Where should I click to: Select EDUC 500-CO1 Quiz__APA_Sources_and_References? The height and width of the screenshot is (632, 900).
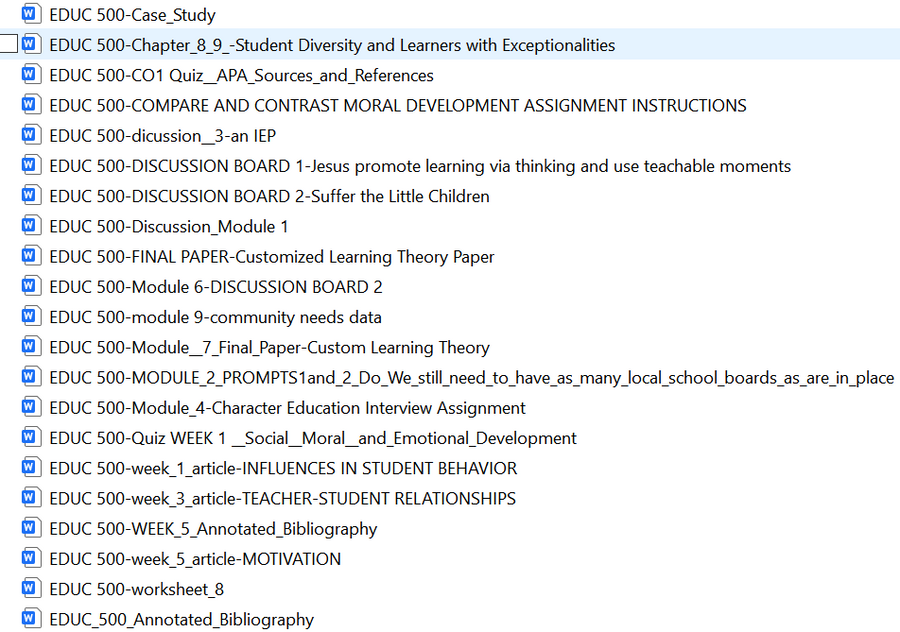242,76
